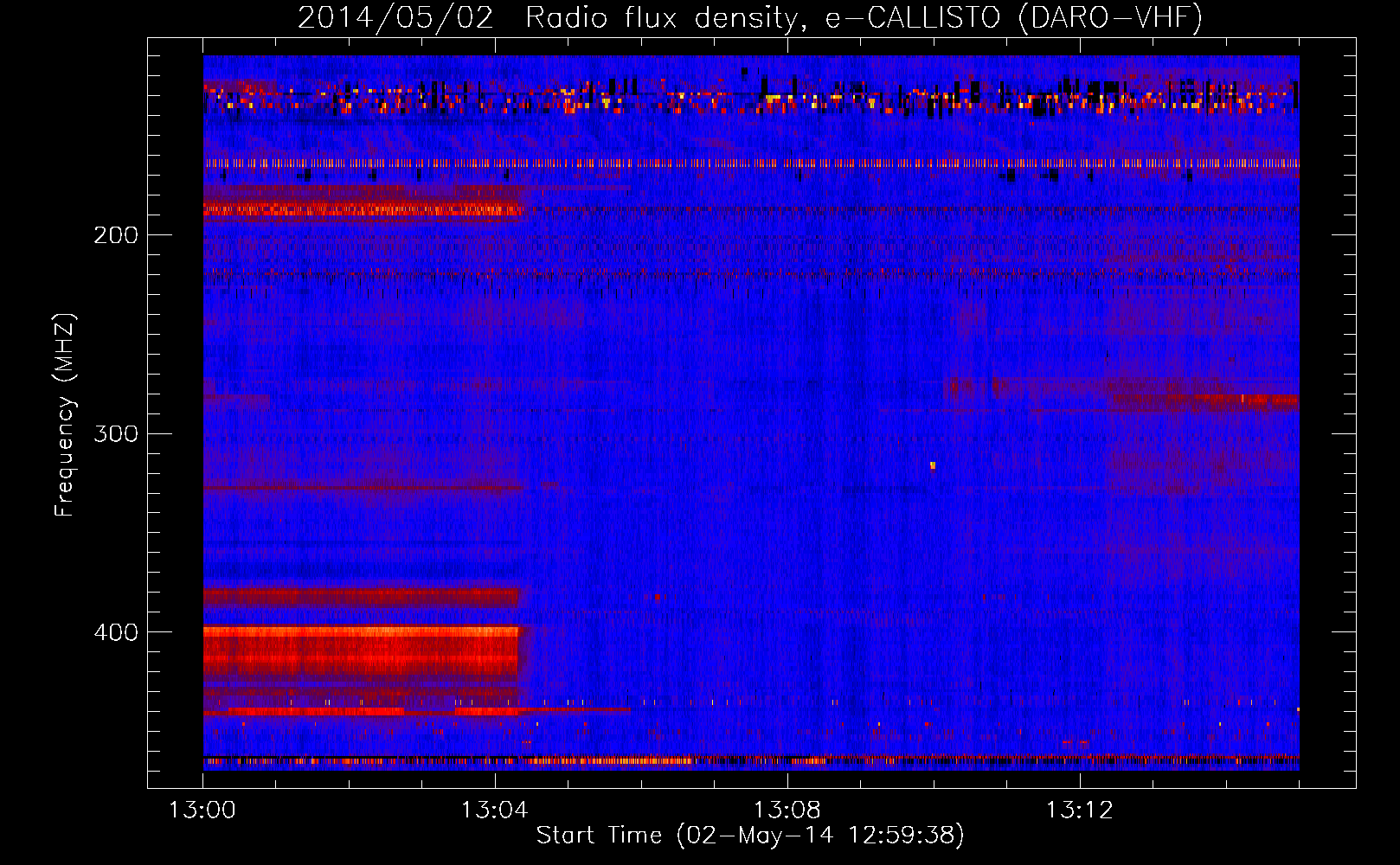Click the 13:00 time tick label

(202, 811)
